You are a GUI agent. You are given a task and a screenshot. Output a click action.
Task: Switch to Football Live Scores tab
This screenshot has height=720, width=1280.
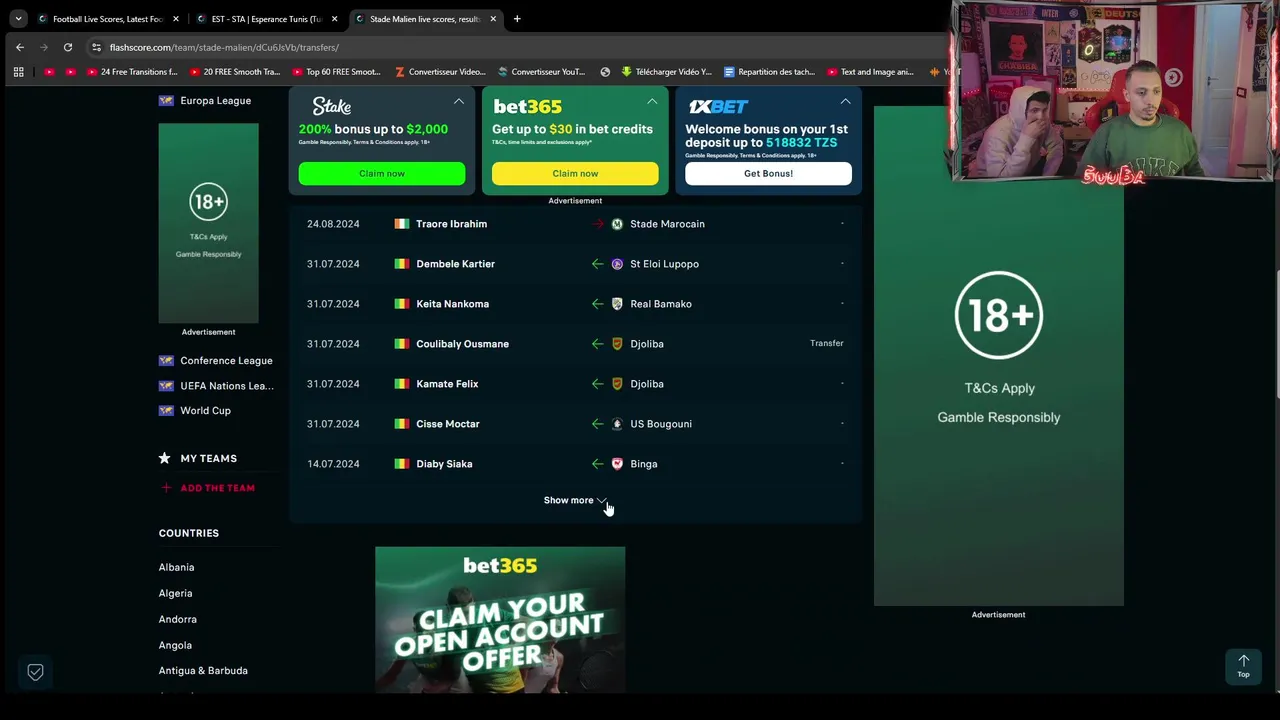(x=108, y=19)
